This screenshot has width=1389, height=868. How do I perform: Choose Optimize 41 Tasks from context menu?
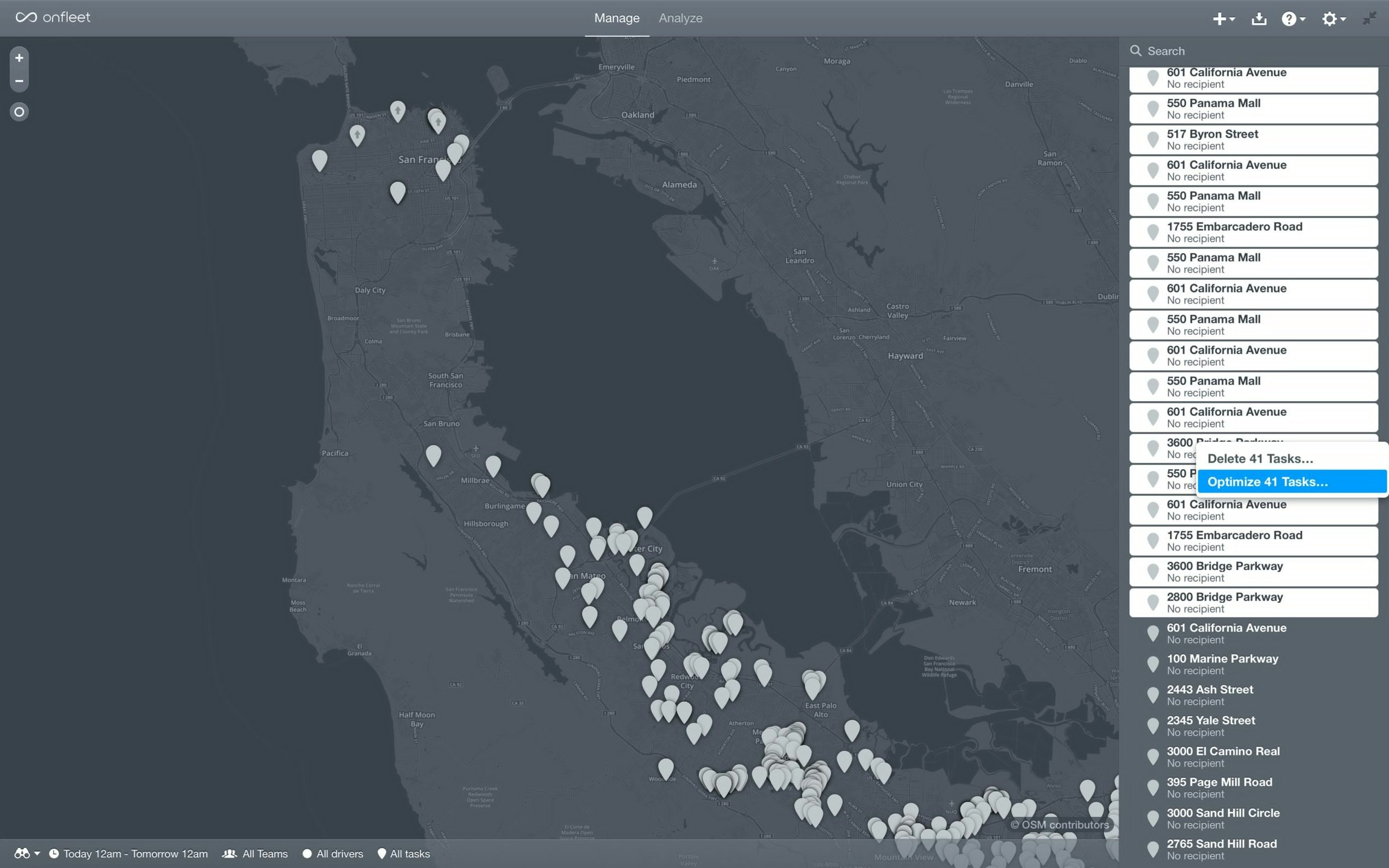coord(1267,482)
